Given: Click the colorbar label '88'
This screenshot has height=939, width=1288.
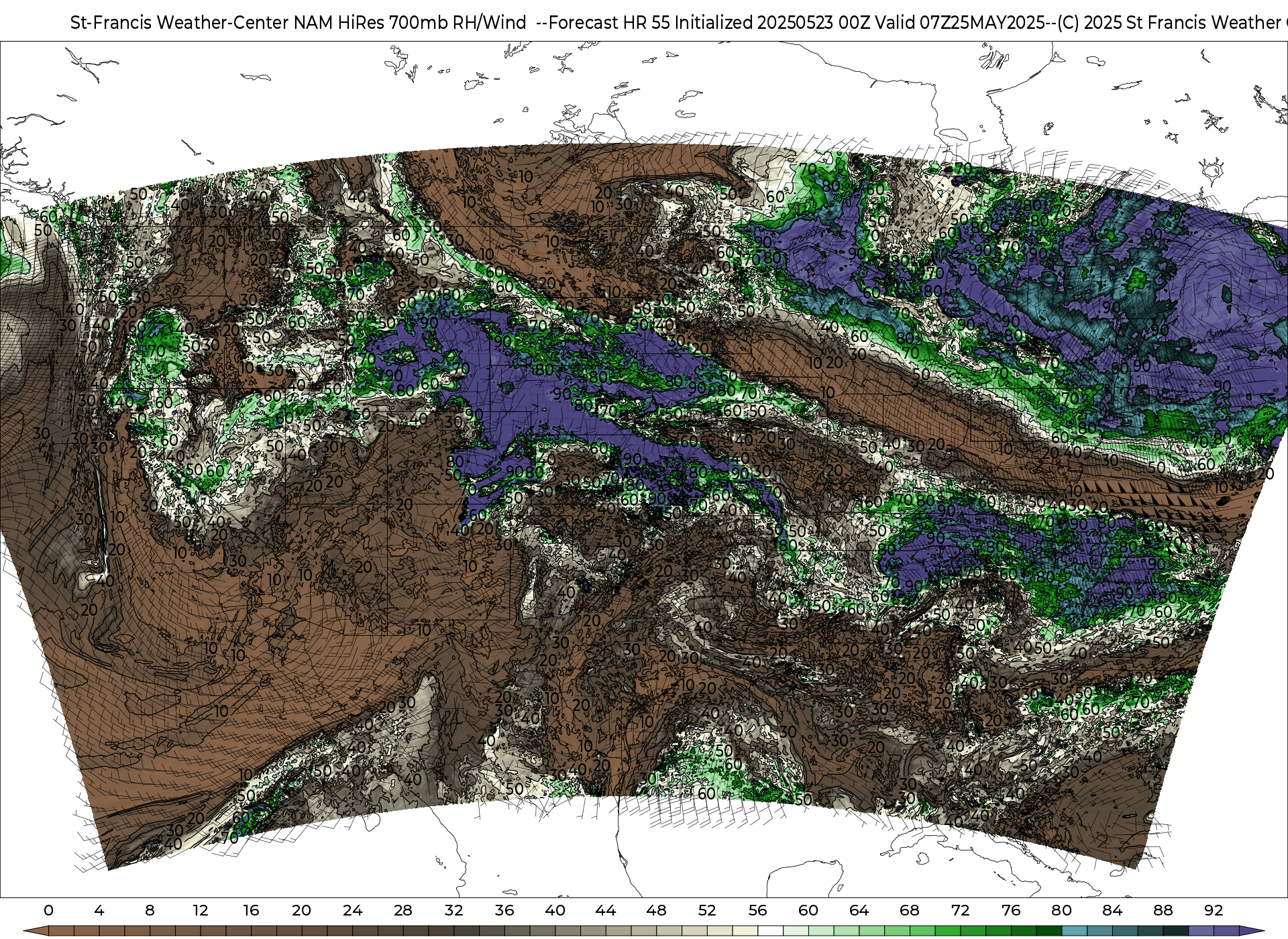Looking at the screenshot, I should coord(1163,910).
